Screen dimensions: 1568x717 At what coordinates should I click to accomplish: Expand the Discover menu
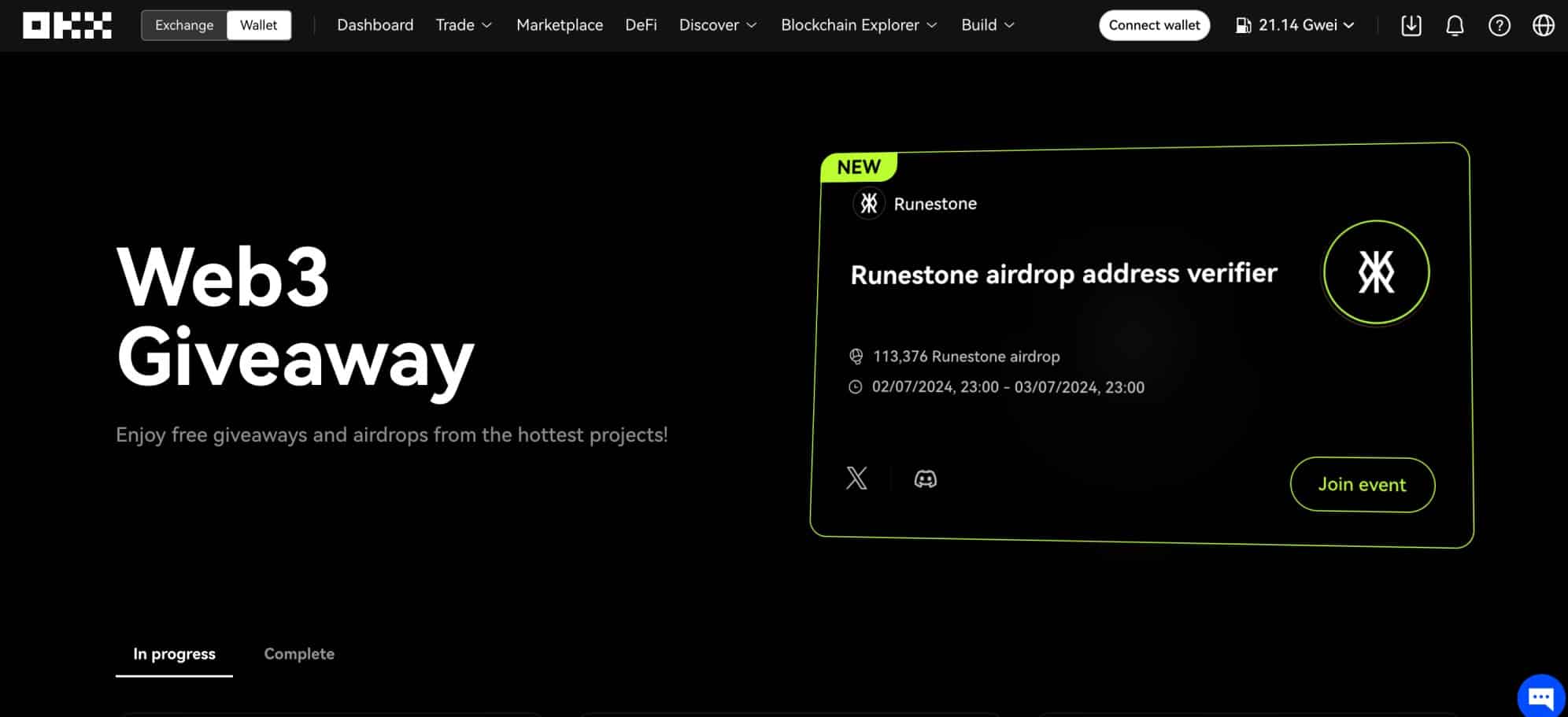click(x=718, y=25)
